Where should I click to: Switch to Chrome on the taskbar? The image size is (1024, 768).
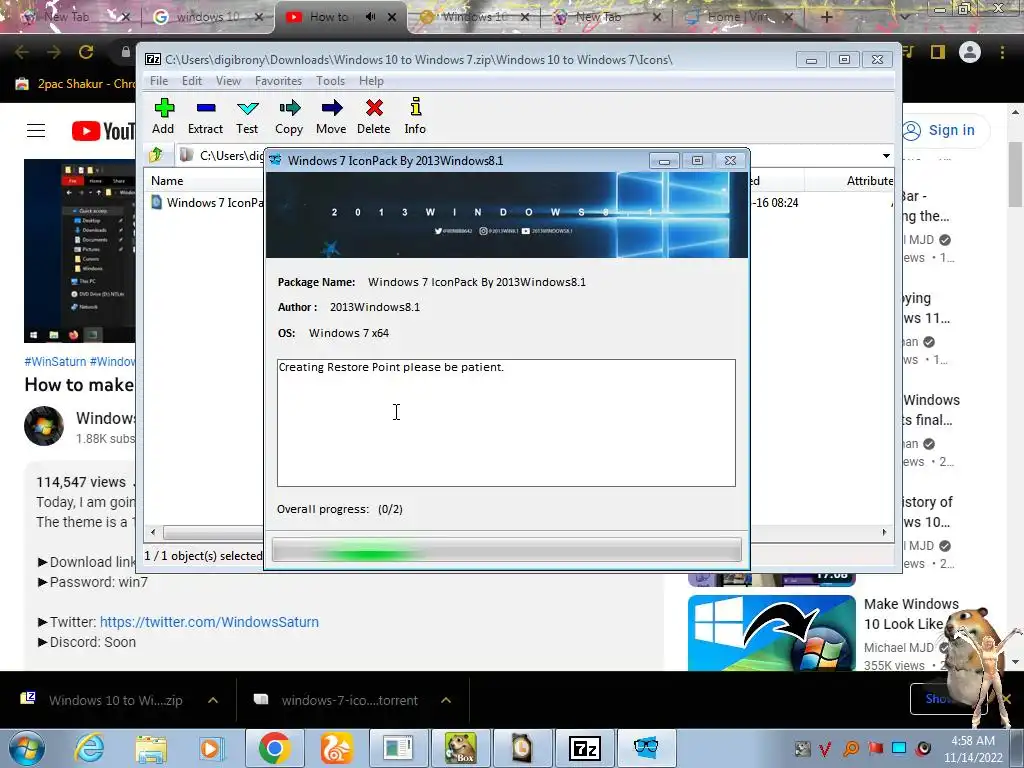(274, 748)
